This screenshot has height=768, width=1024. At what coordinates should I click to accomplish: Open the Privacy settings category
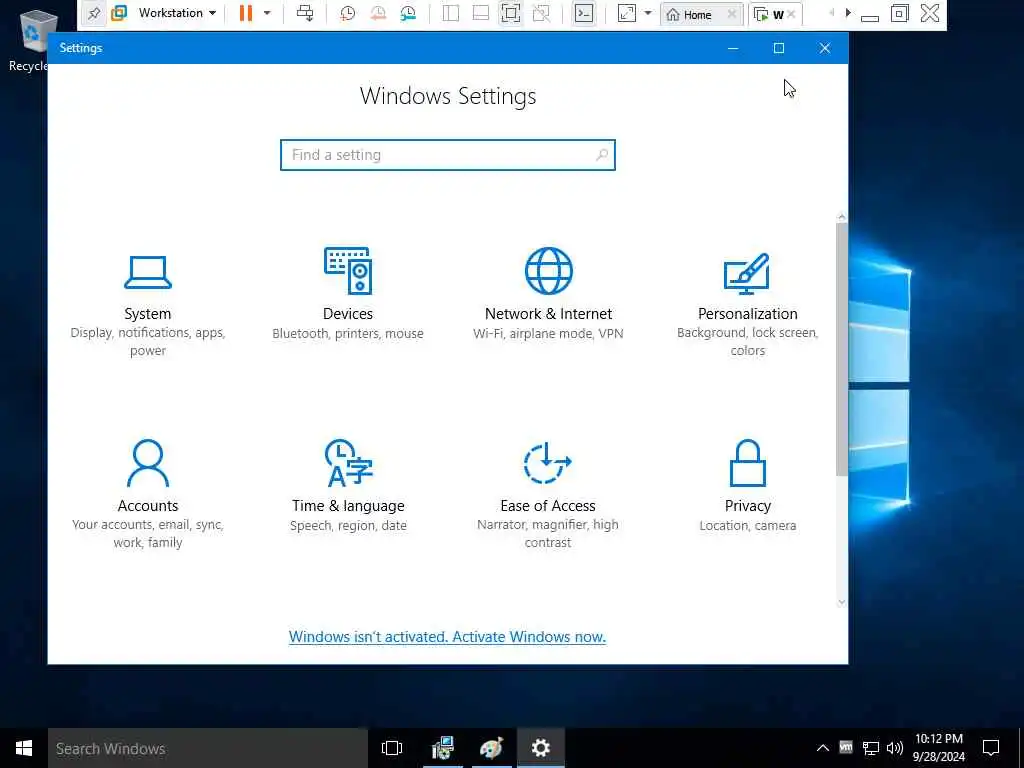pyautogui.click(x=747, y=487)
